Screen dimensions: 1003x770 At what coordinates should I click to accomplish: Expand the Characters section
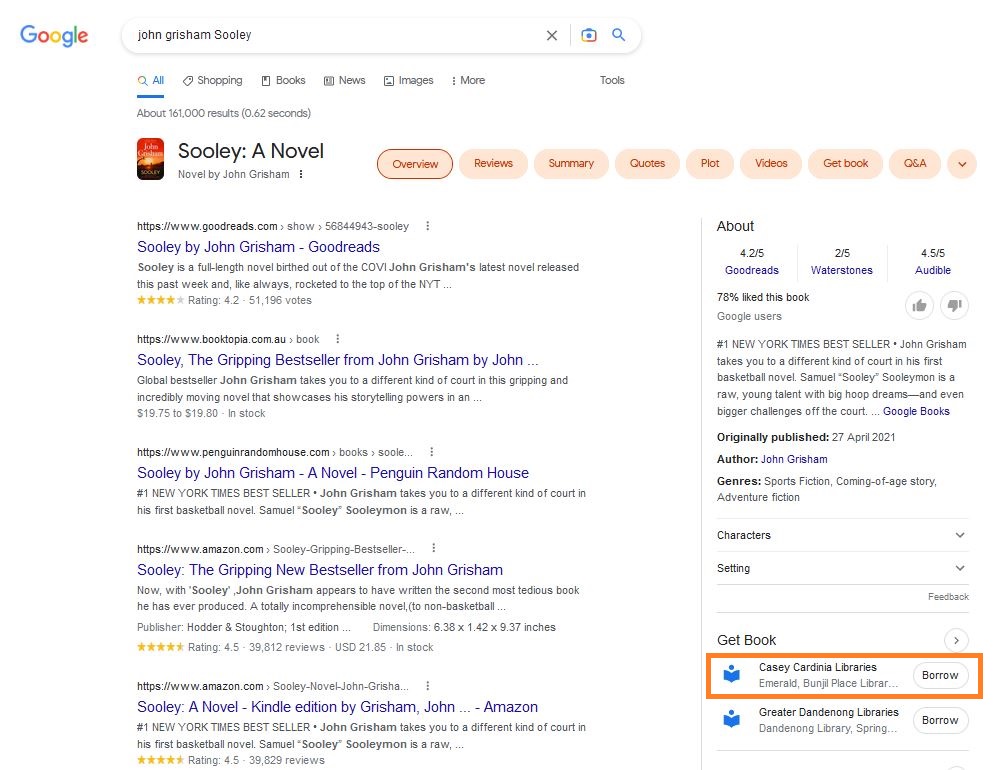click(x=842, y=535)
